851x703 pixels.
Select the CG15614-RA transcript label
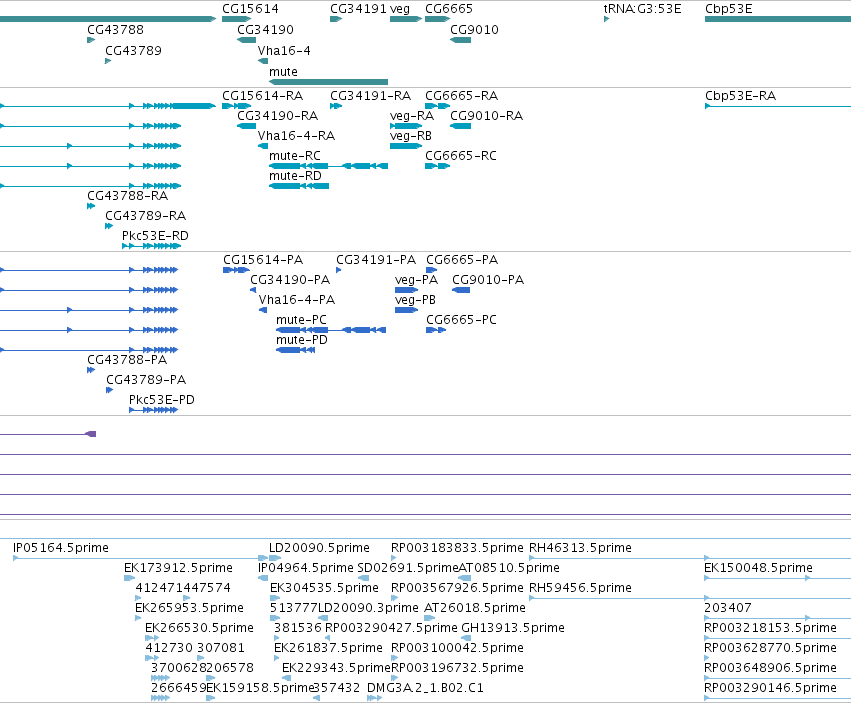click(x=263, y=96)
